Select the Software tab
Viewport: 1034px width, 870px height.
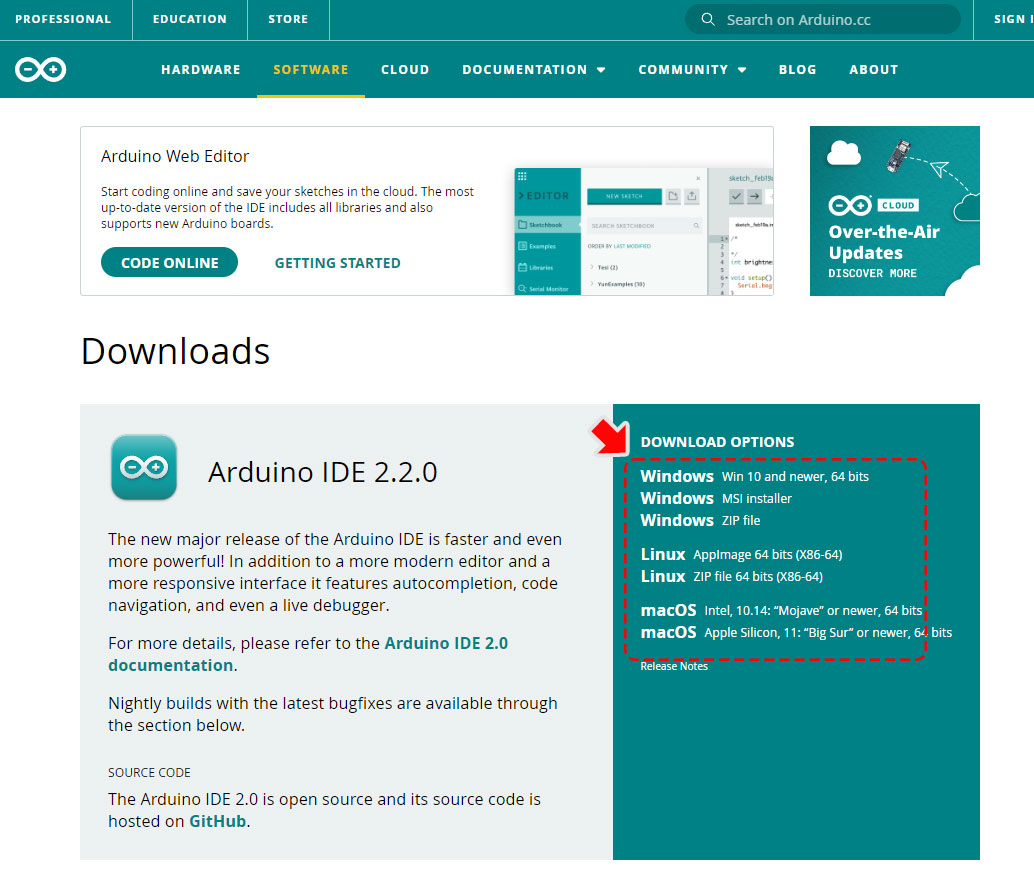tap(311, 69)
